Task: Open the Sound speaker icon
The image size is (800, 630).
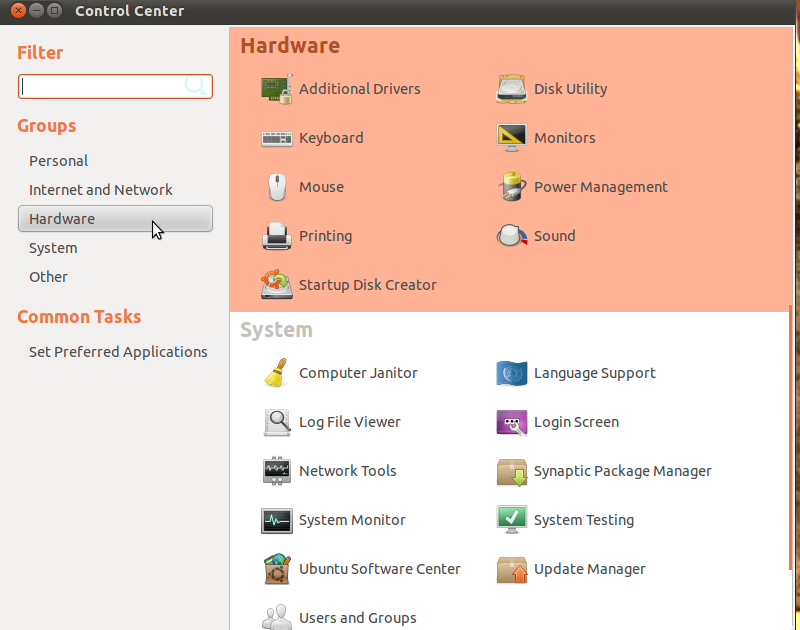Action: [x=511, y=236]
